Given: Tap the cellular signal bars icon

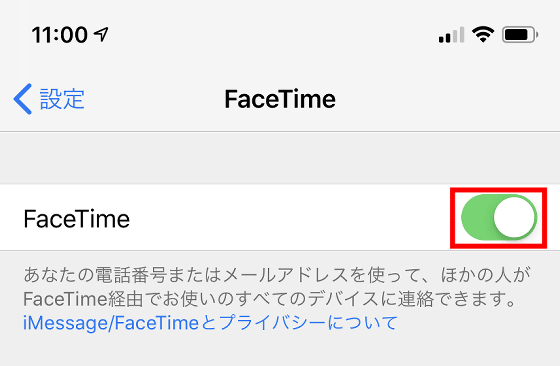Looking at the screenshot, I should (451, 35).
